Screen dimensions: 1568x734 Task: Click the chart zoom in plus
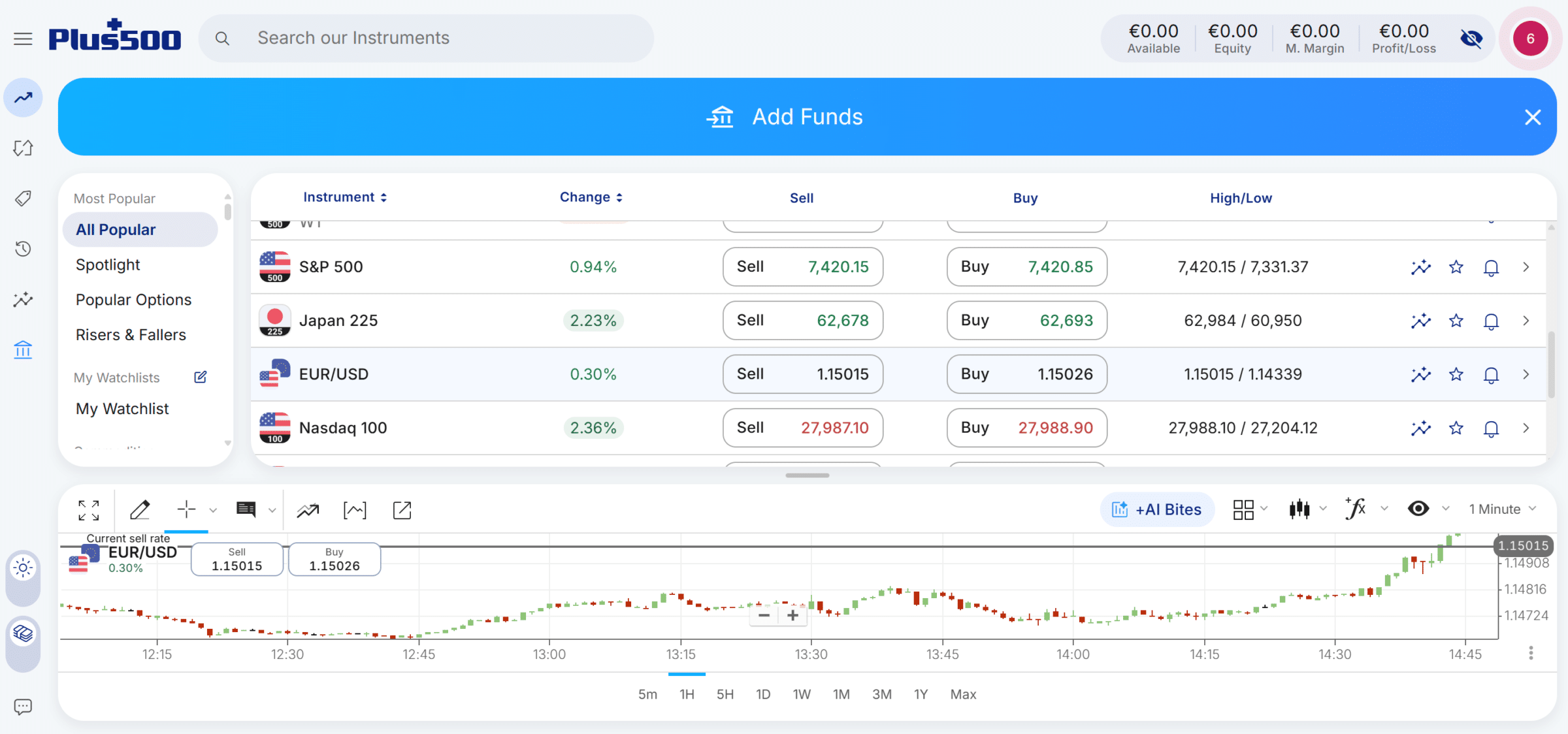coord(793,614)
